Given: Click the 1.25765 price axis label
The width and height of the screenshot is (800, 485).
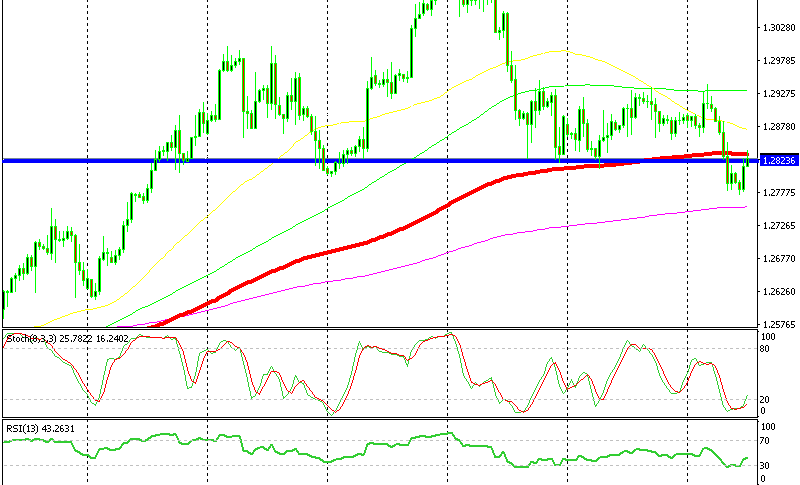Looking at the screenshot, I should 779,325.
